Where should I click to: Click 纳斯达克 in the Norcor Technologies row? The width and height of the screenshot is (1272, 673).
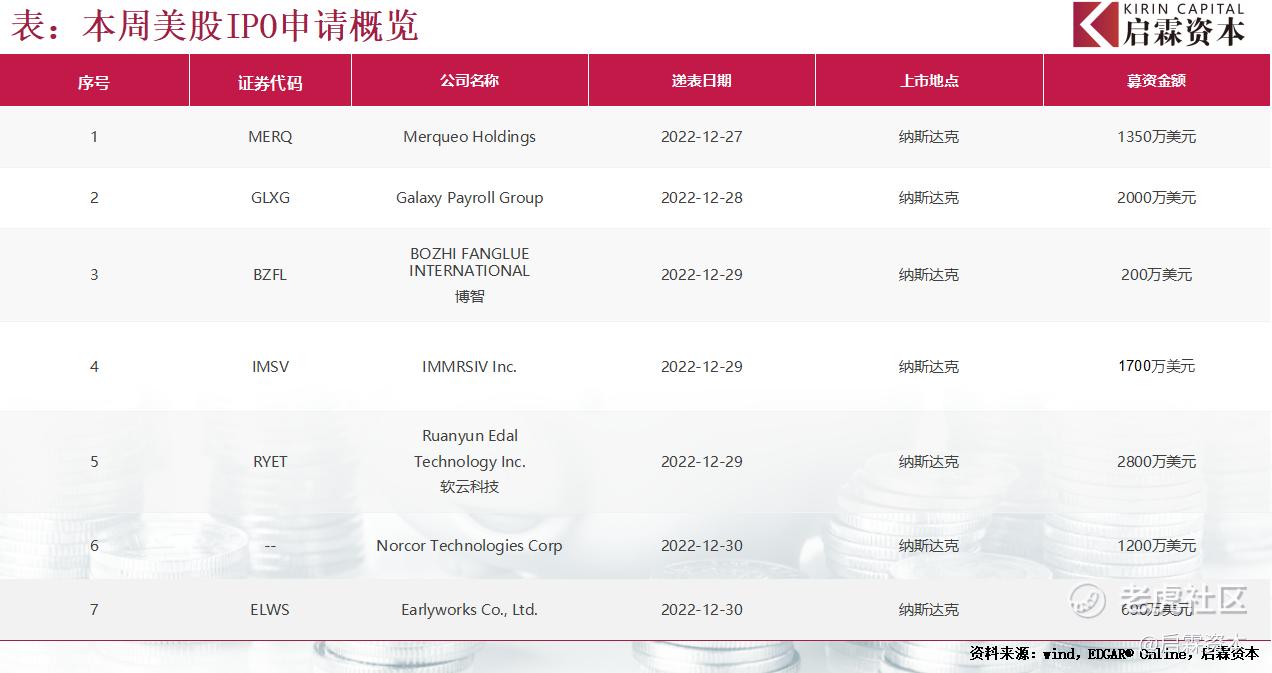click(929, 546)
